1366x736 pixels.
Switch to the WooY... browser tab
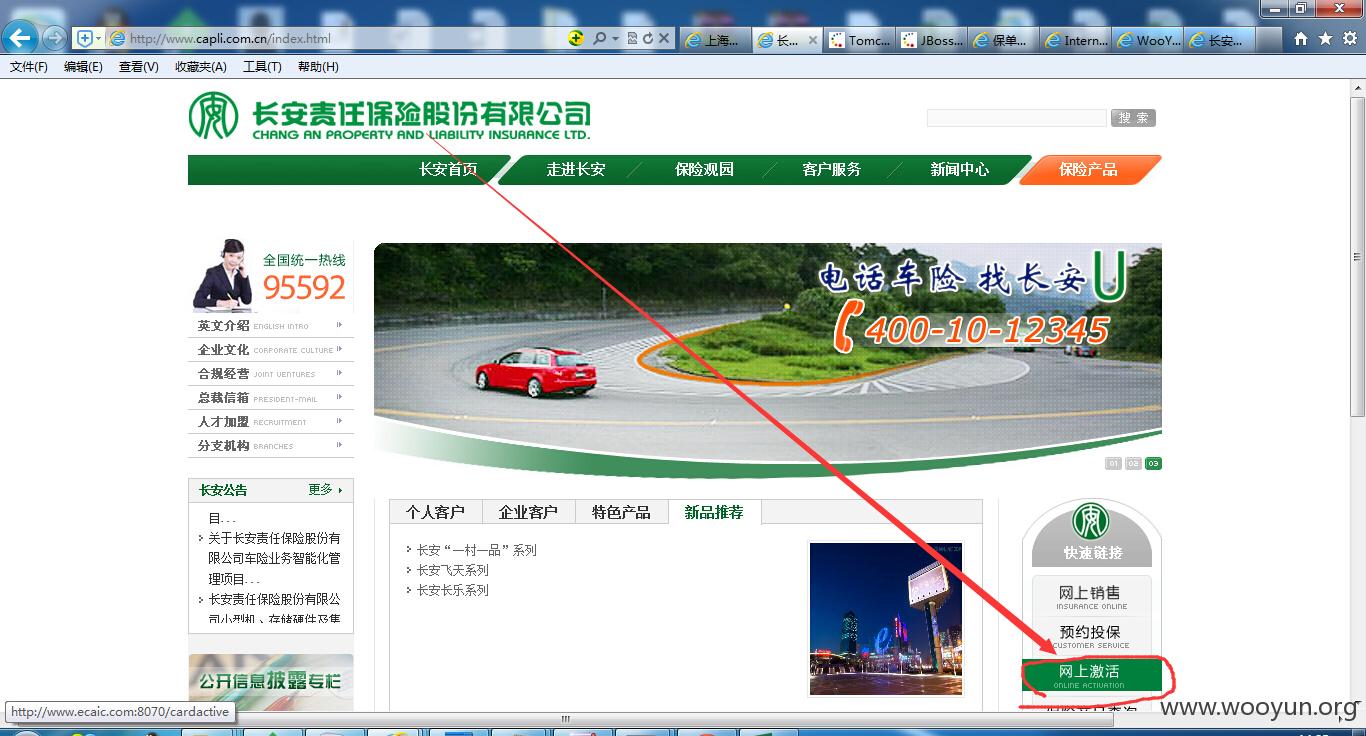pos(1147,41)
